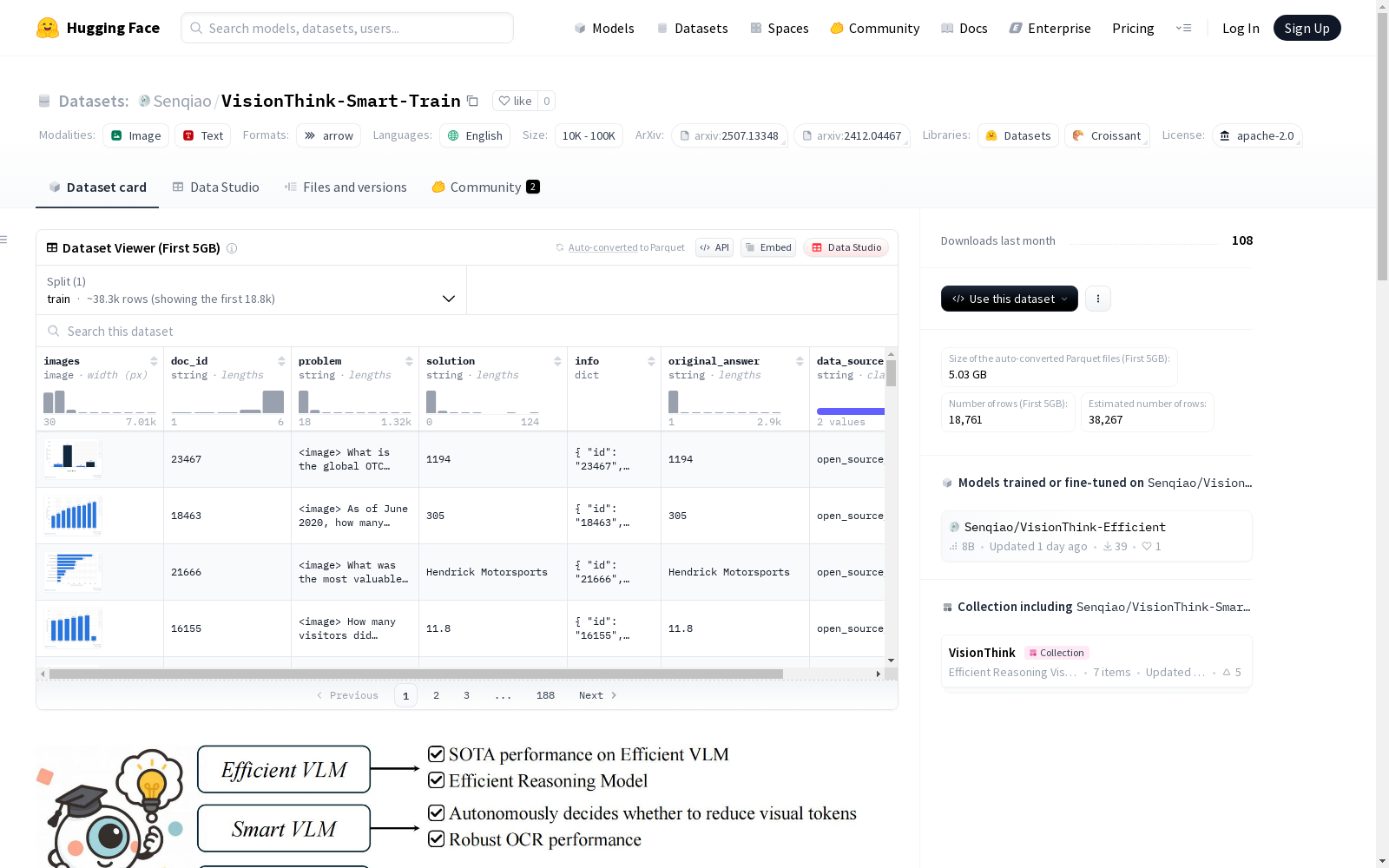Open the VisionThink collection card
Image resolution: width=1389 pixels, height=868 pixels.
pyautogui.click(x=1096, y=662)
